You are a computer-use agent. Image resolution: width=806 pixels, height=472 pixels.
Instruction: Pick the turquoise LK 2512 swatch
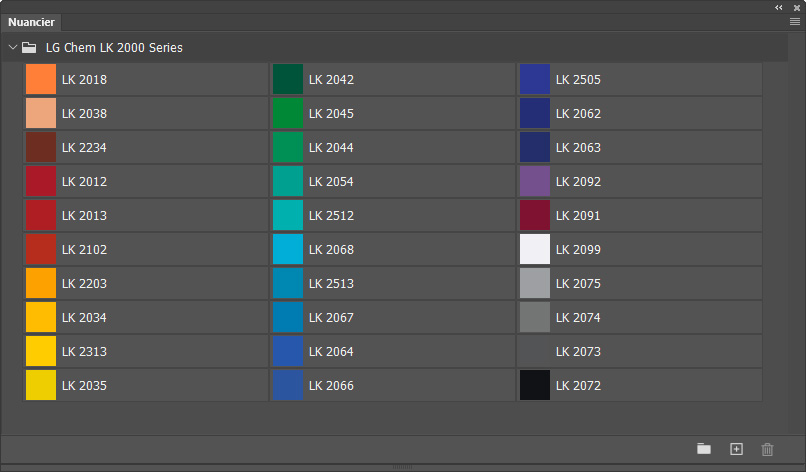(x=288, y=215)
